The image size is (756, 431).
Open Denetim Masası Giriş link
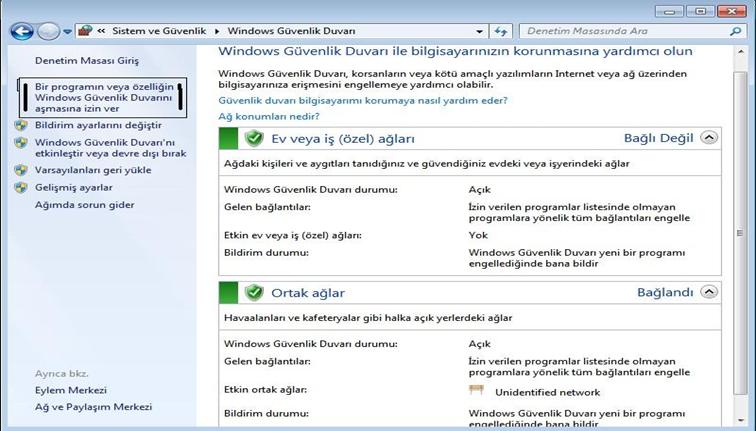[87, 61]
